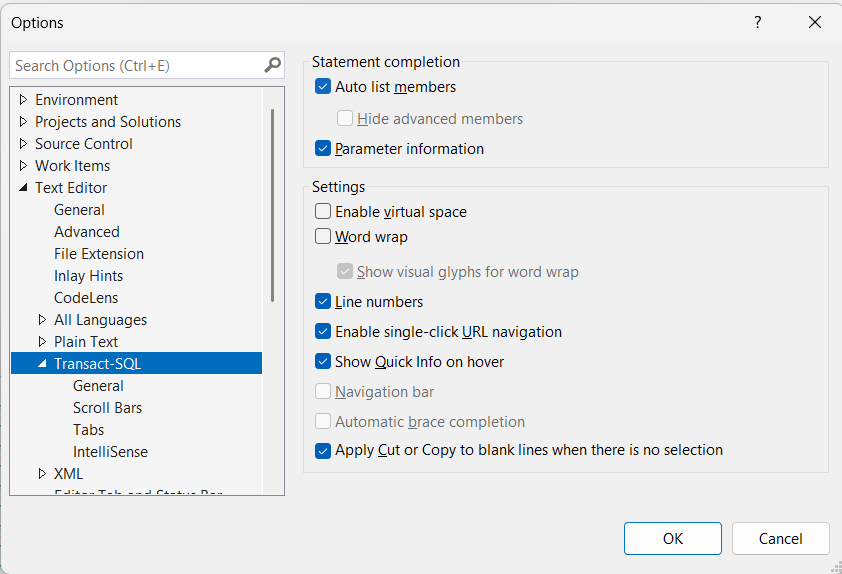Select the Text Editor tree label

click(71, 188)
